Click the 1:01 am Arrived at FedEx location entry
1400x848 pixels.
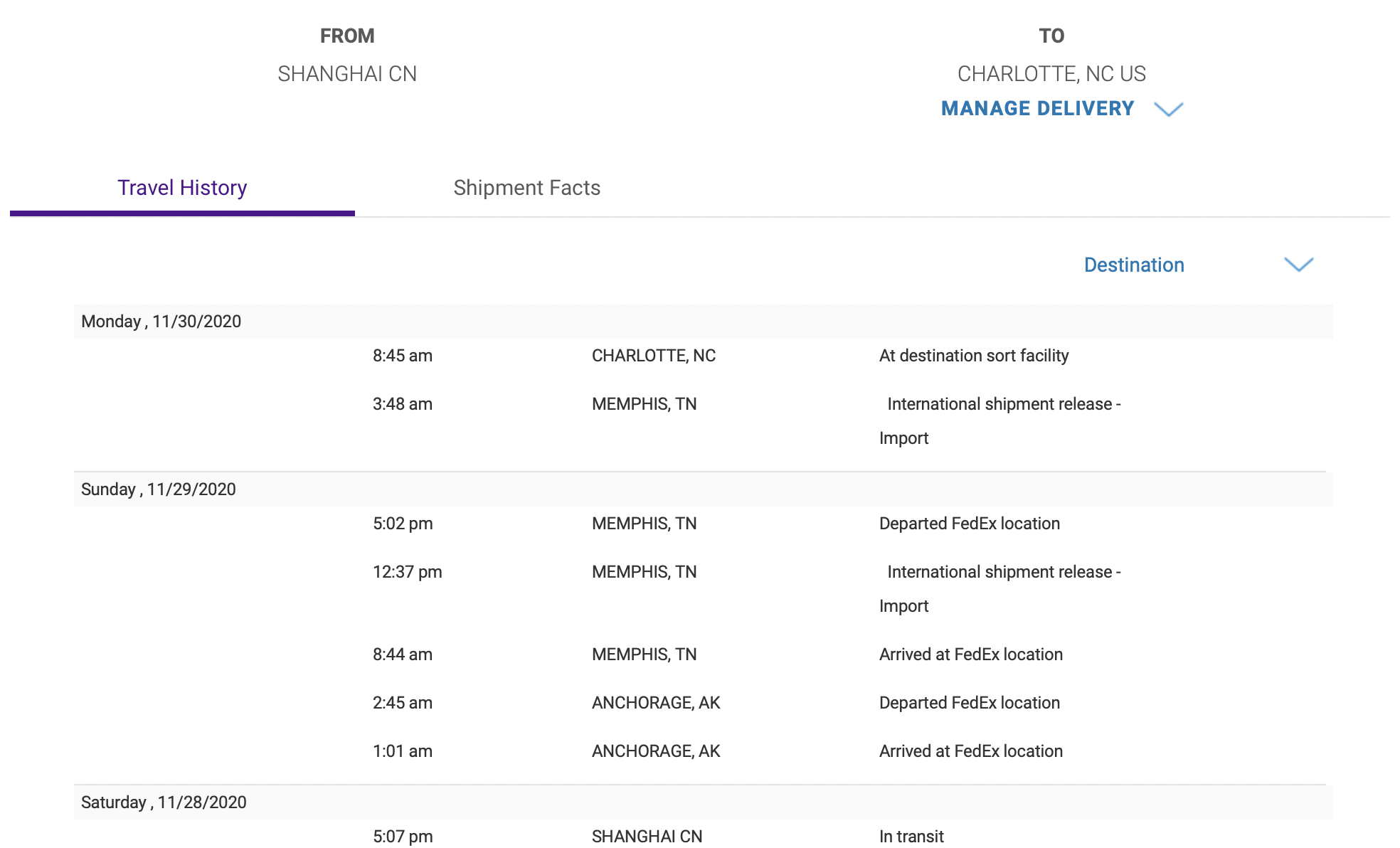coord(970,751)
